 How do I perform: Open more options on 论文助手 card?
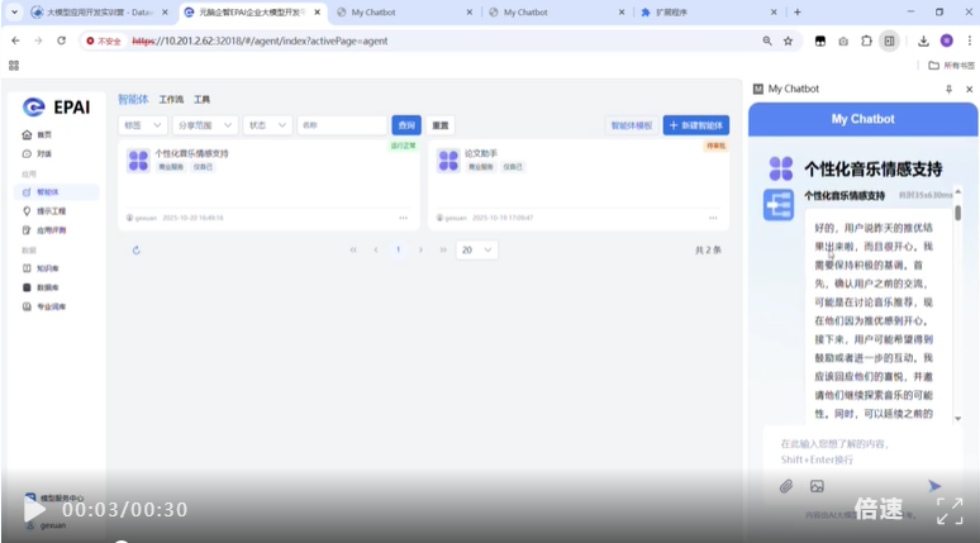pyautogui.click(x=712, y=217)
